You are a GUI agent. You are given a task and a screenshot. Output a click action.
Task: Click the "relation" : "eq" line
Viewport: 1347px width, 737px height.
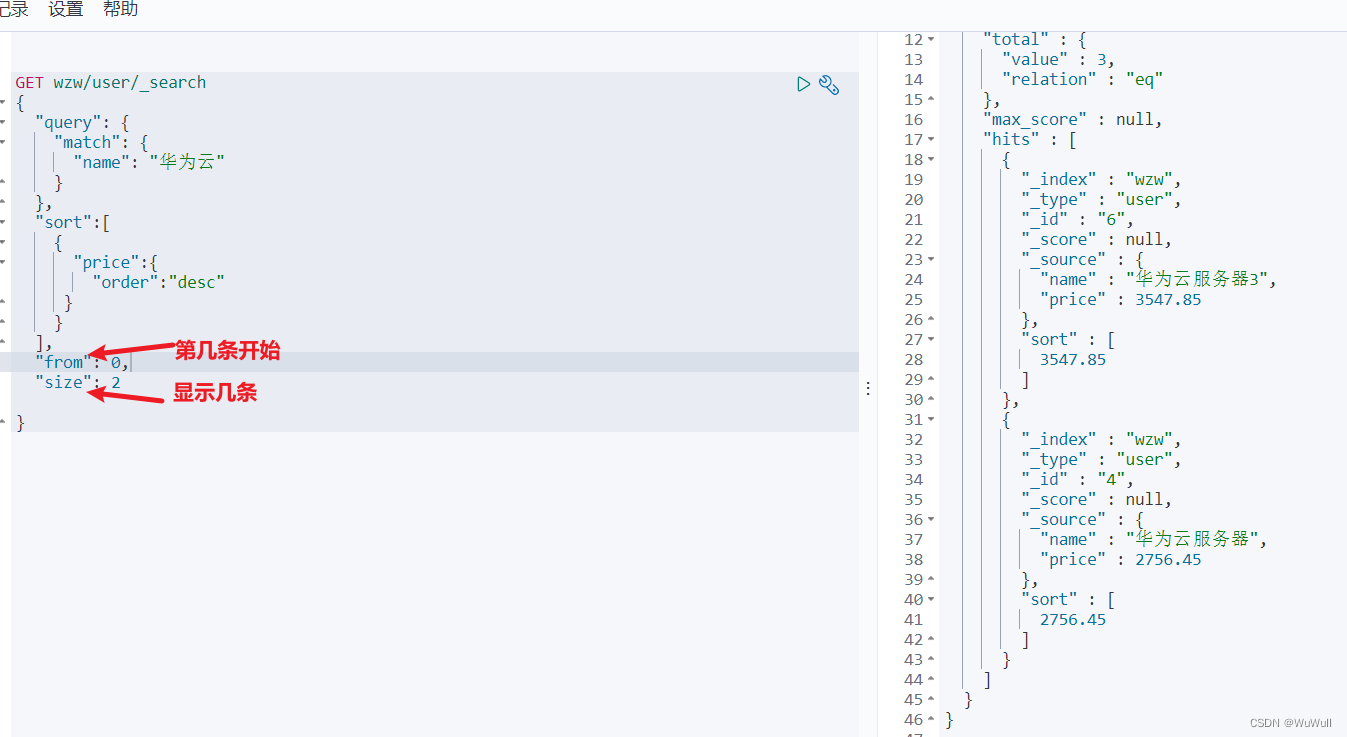pyautogui.click(x=1083, y=80)
